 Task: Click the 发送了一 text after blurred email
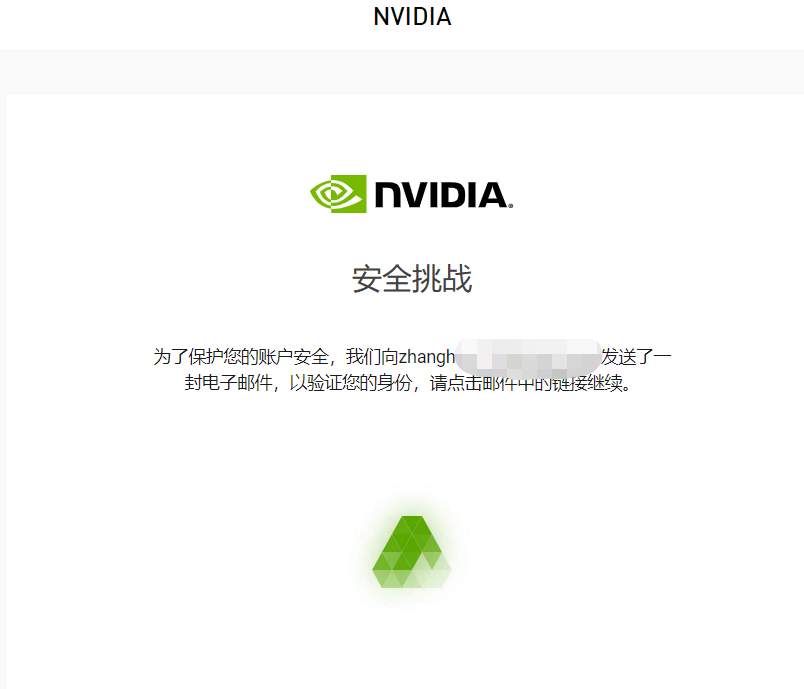pos(636,356)
